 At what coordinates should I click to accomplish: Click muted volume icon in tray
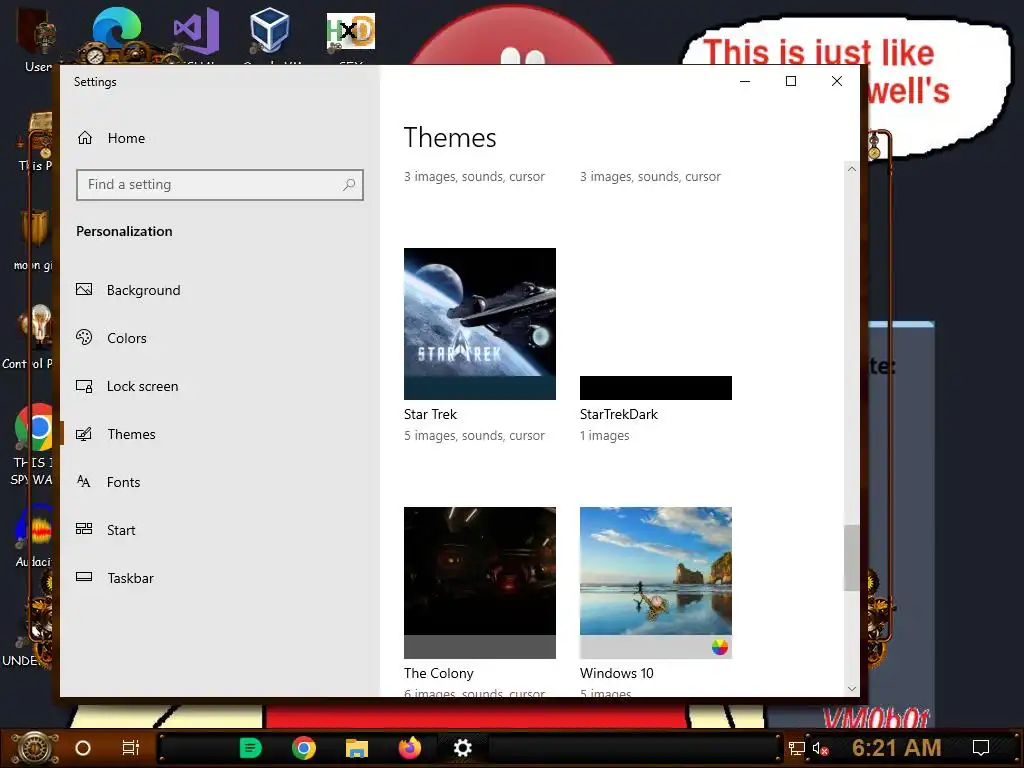click(820, 748)
